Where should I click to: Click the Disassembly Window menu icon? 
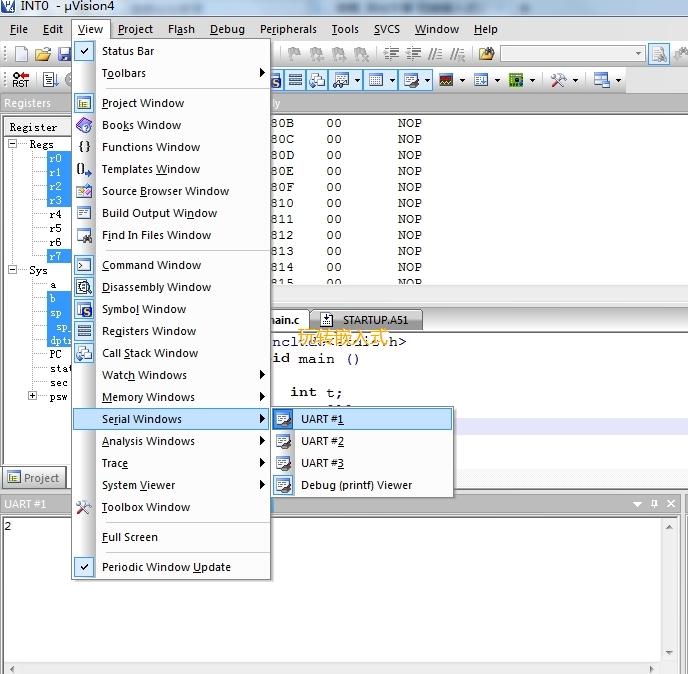tap(84, 287)
